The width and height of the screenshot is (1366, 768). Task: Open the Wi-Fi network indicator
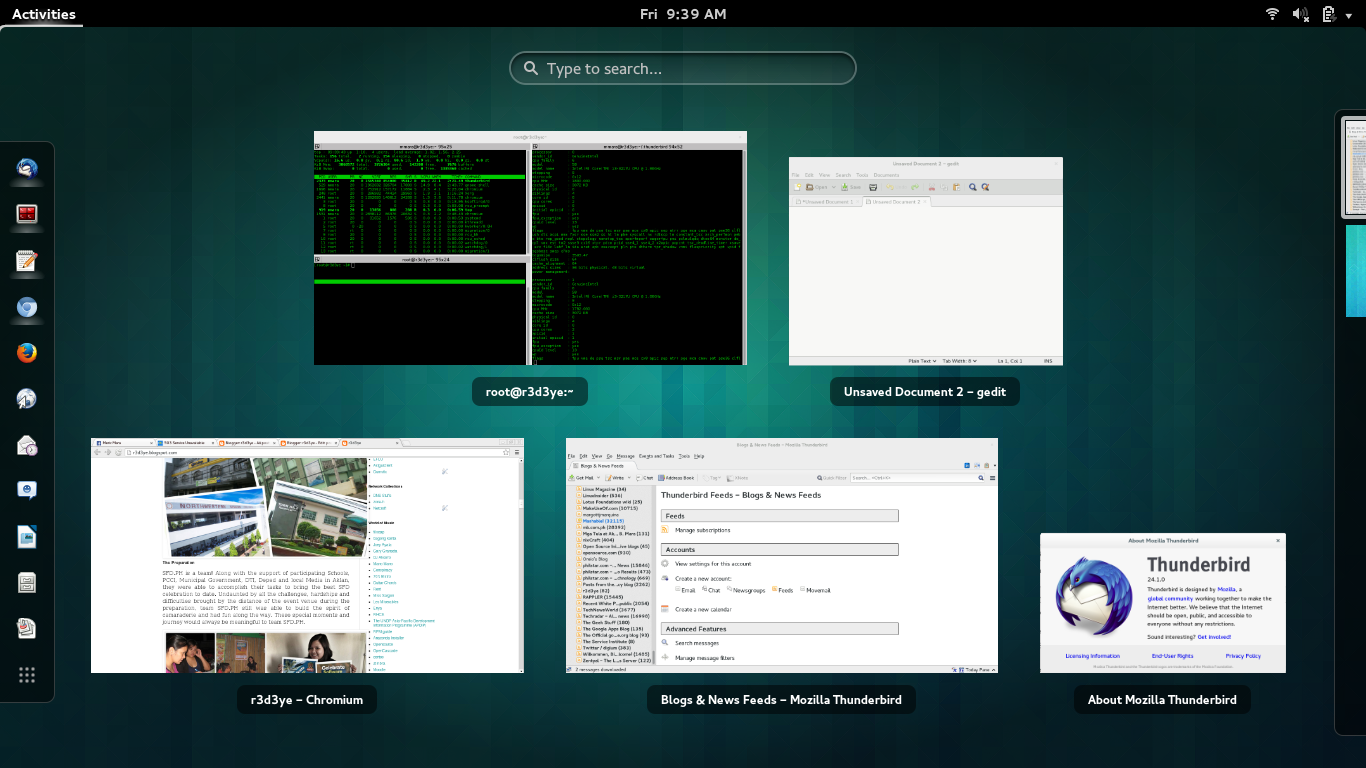point(1272,14)
